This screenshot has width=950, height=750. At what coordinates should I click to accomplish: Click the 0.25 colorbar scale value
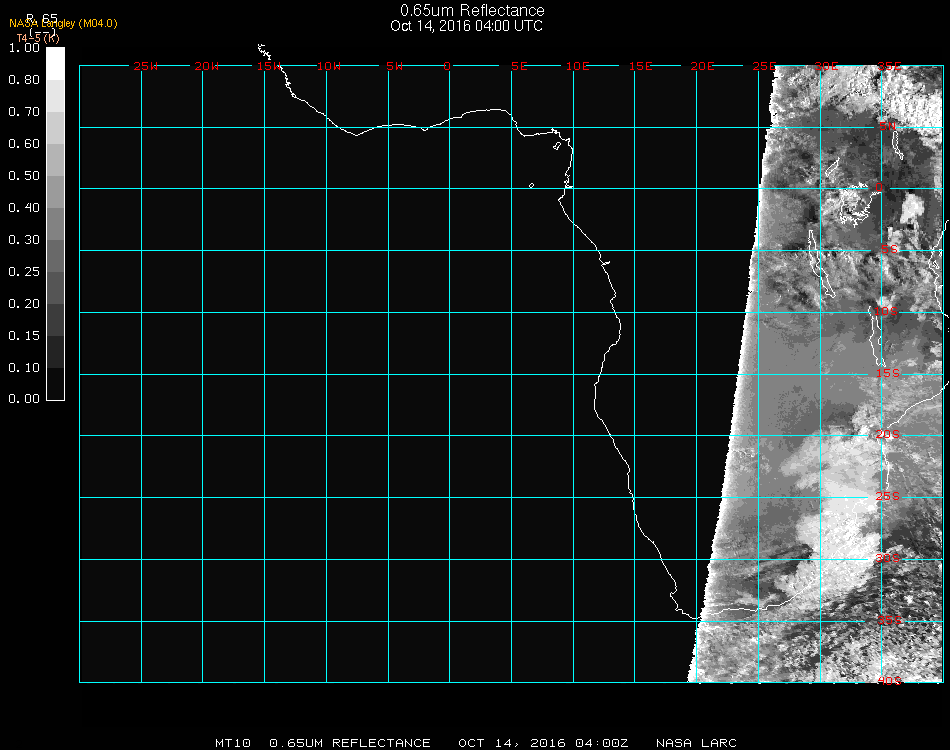click(23, 271)
